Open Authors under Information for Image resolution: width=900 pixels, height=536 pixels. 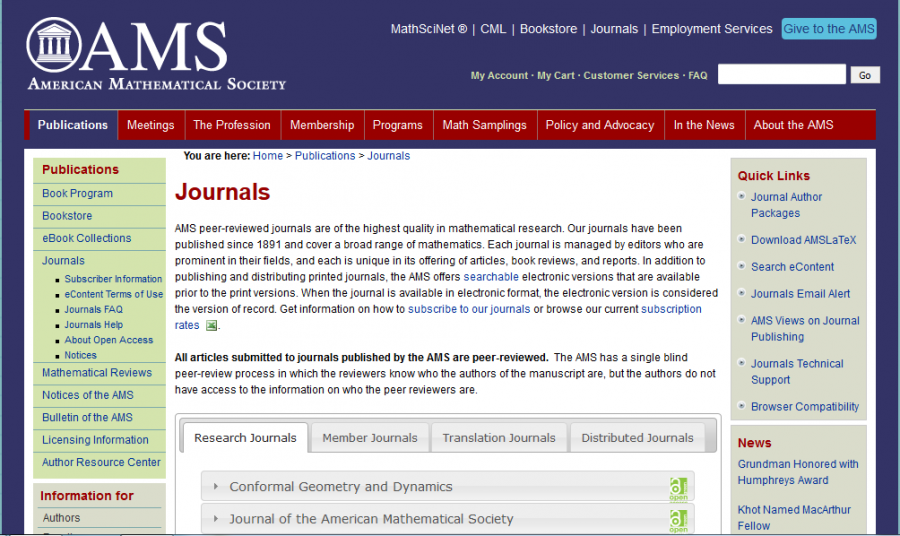[61, 518]
